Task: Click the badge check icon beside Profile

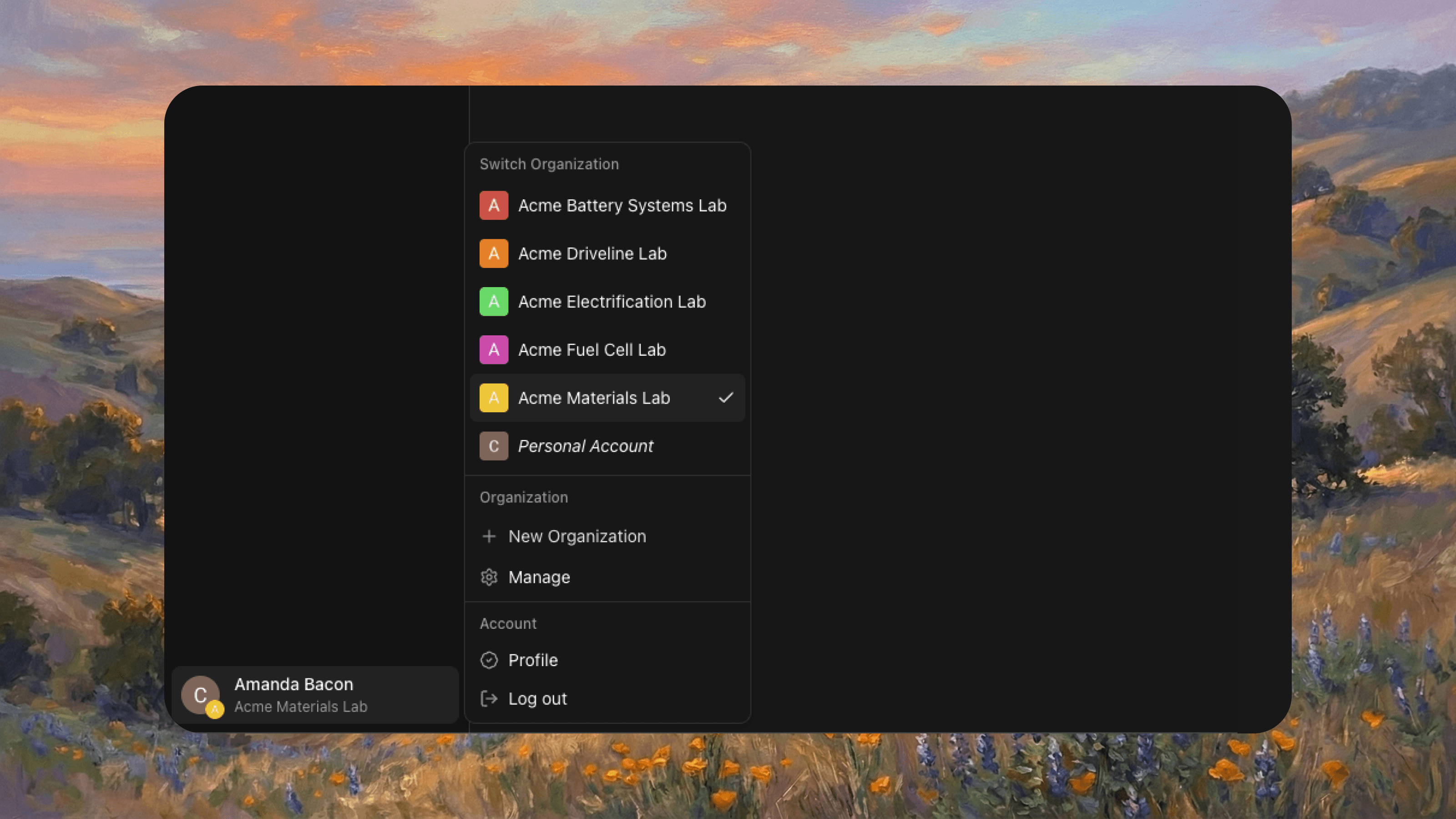Action: click(x=489, y=660)
